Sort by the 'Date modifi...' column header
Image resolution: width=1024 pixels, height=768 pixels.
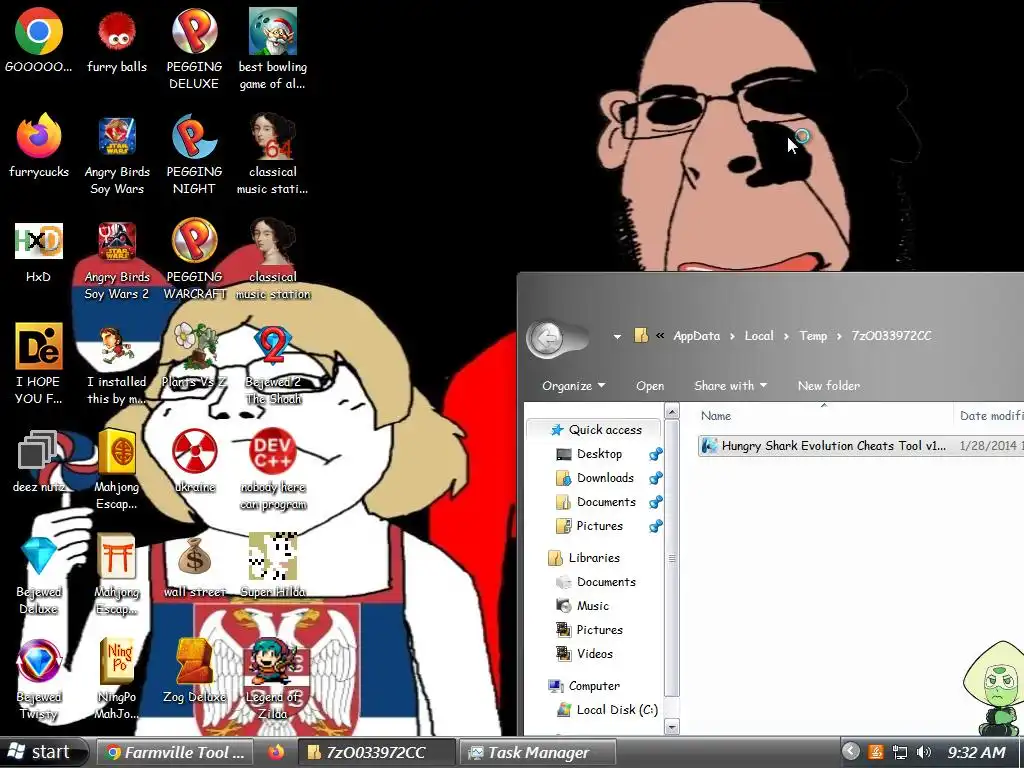[989, 416]
